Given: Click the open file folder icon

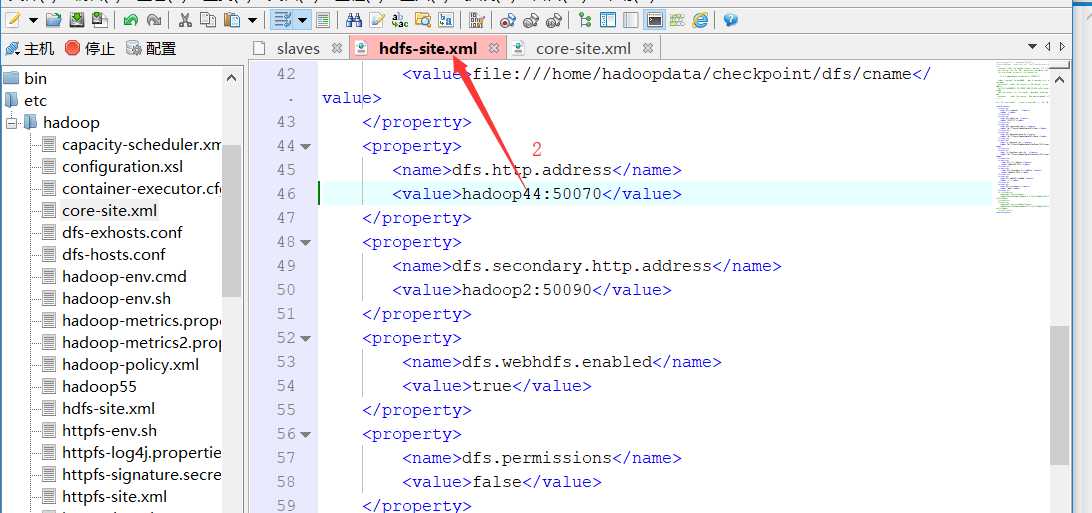Looking at the screenshot, I should (53, 19).
